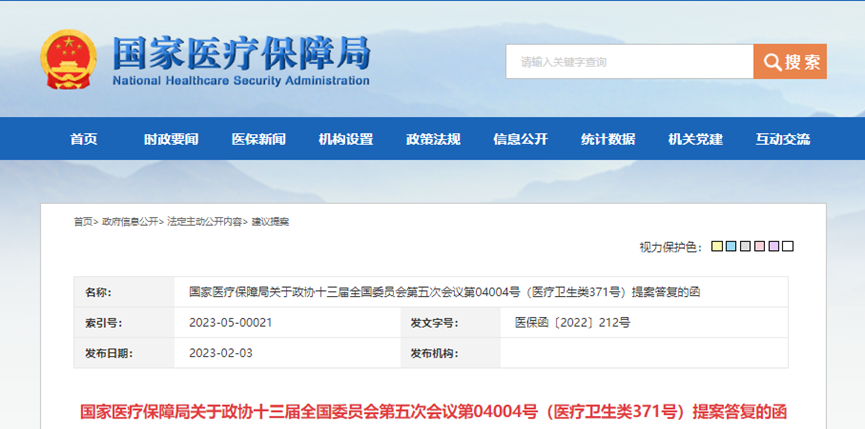Choose the blue eye-protection color swatch
Image resolution: width=865 pixels, height=429 pixels.
pyautogui.click(x=731, y=246)
